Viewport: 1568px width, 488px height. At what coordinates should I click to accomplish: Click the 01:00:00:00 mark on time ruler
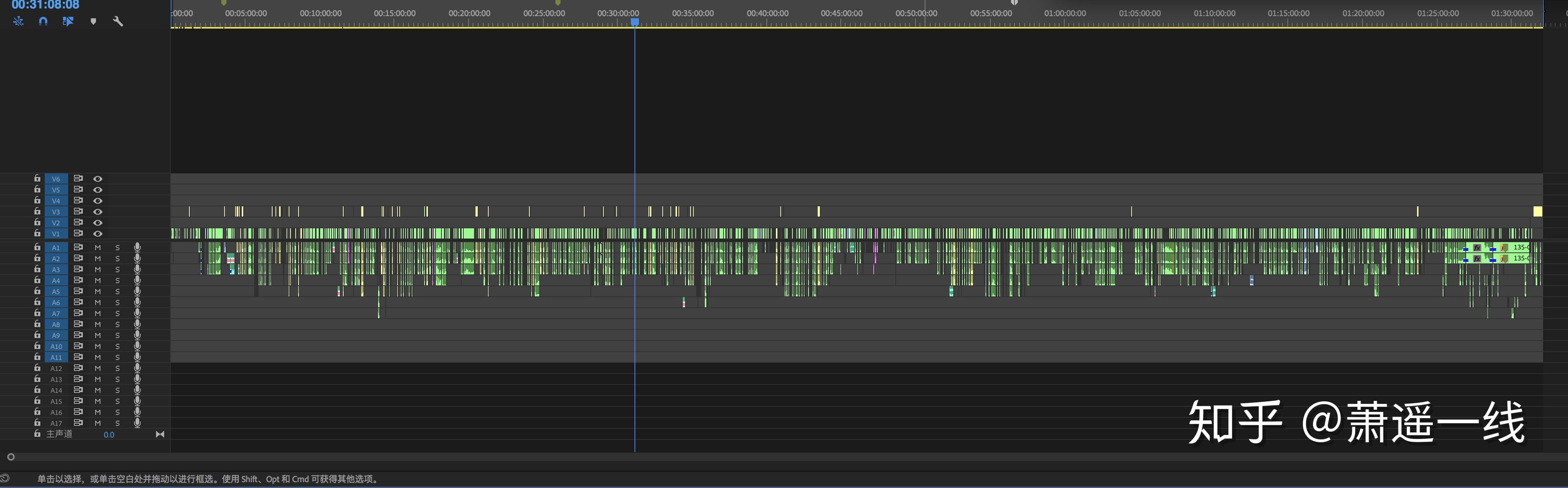pos(1065,13)
